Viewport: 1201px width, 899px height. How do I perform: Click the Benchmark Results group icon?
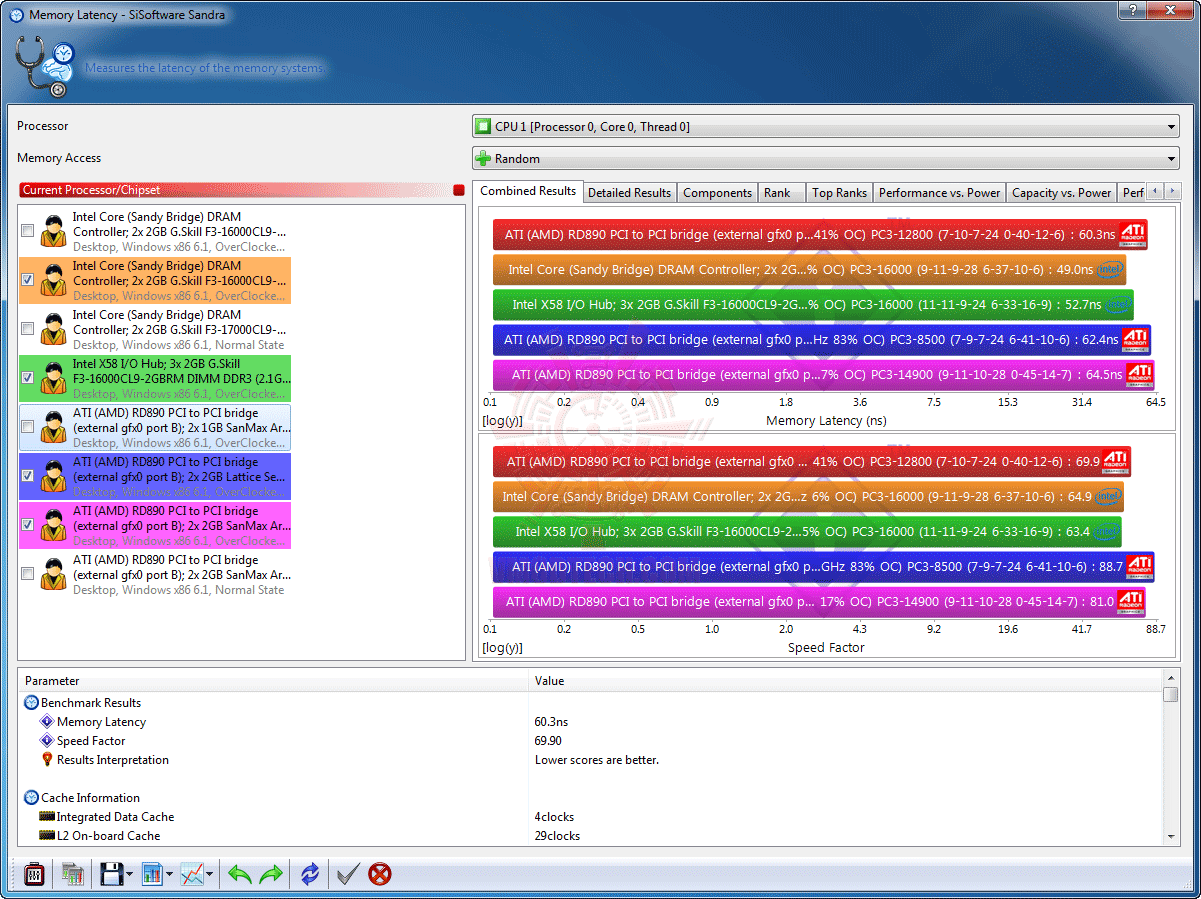31,703
